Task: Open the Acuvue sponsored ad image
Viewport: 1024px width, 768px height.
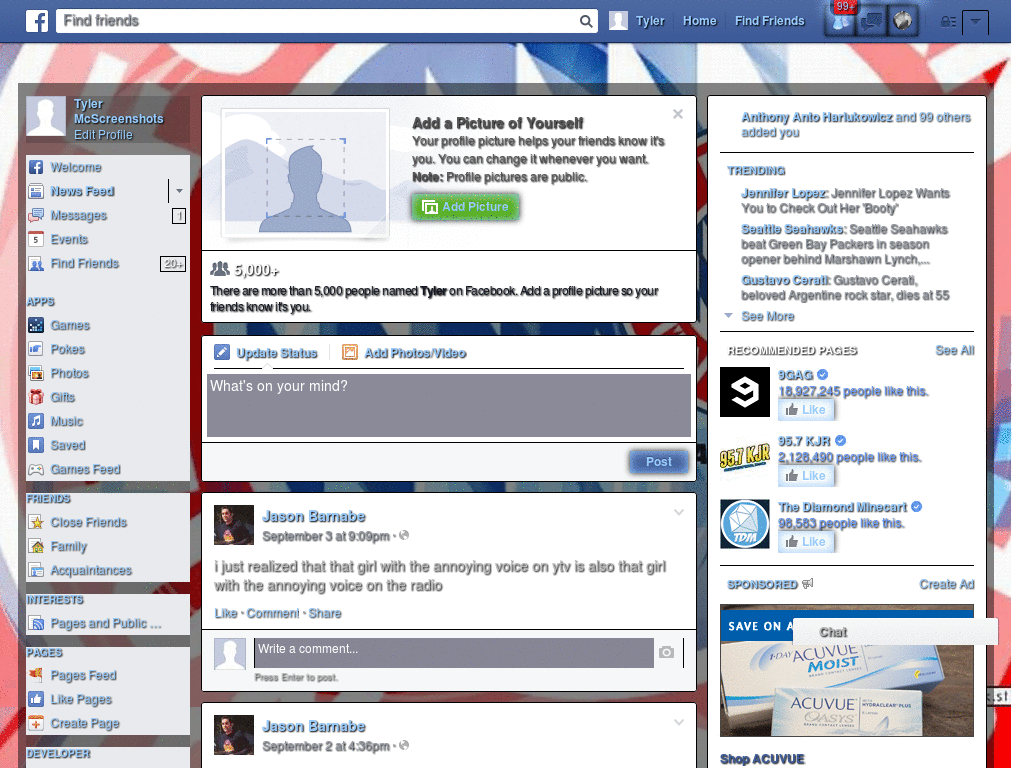Action: (x=846, y=671)
